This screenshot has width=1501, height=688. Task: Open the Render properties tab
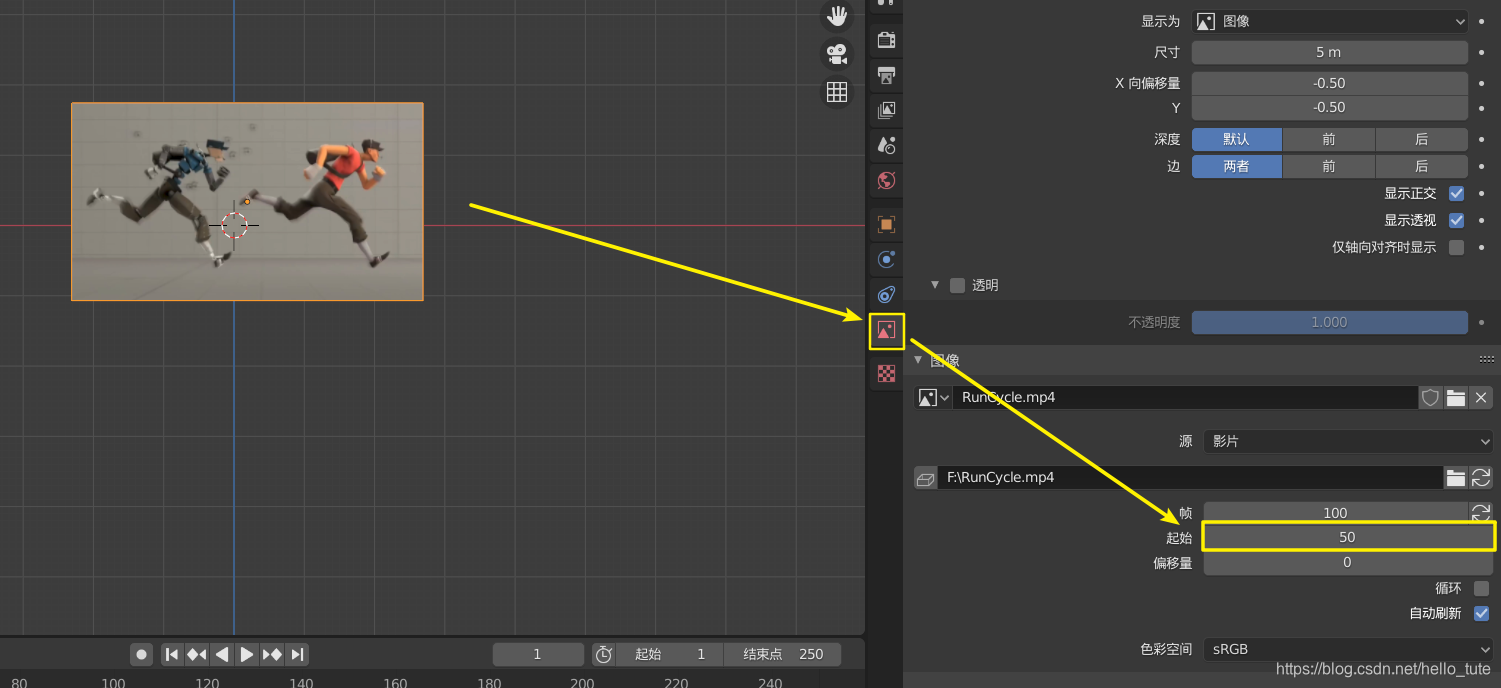[x=886, y=40]
